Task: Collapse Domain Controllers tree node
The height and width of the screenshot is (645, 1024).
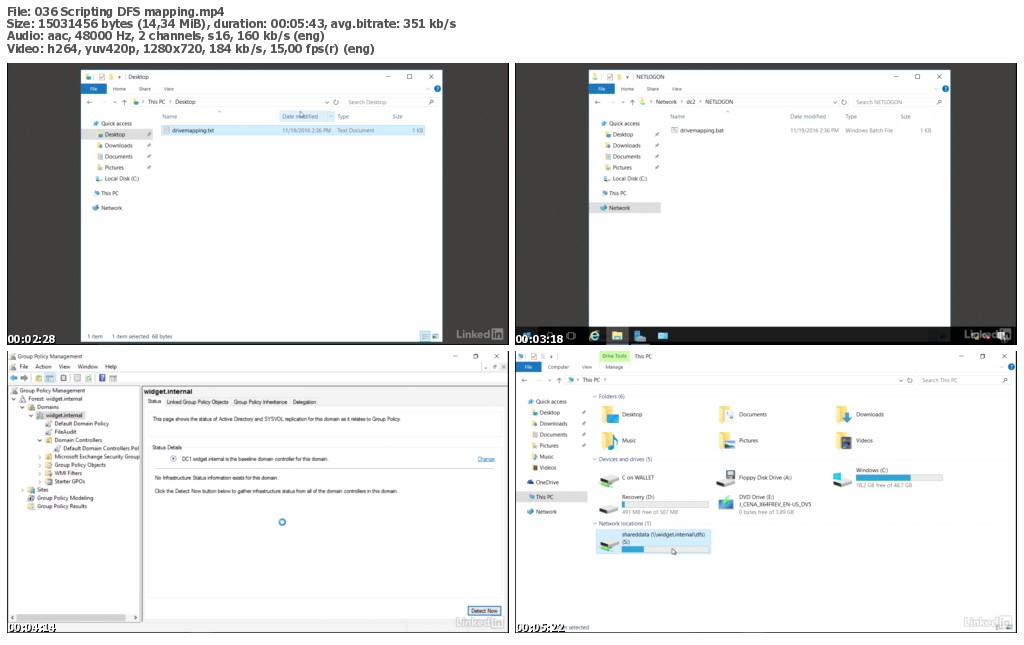Action: click(40, 441)
